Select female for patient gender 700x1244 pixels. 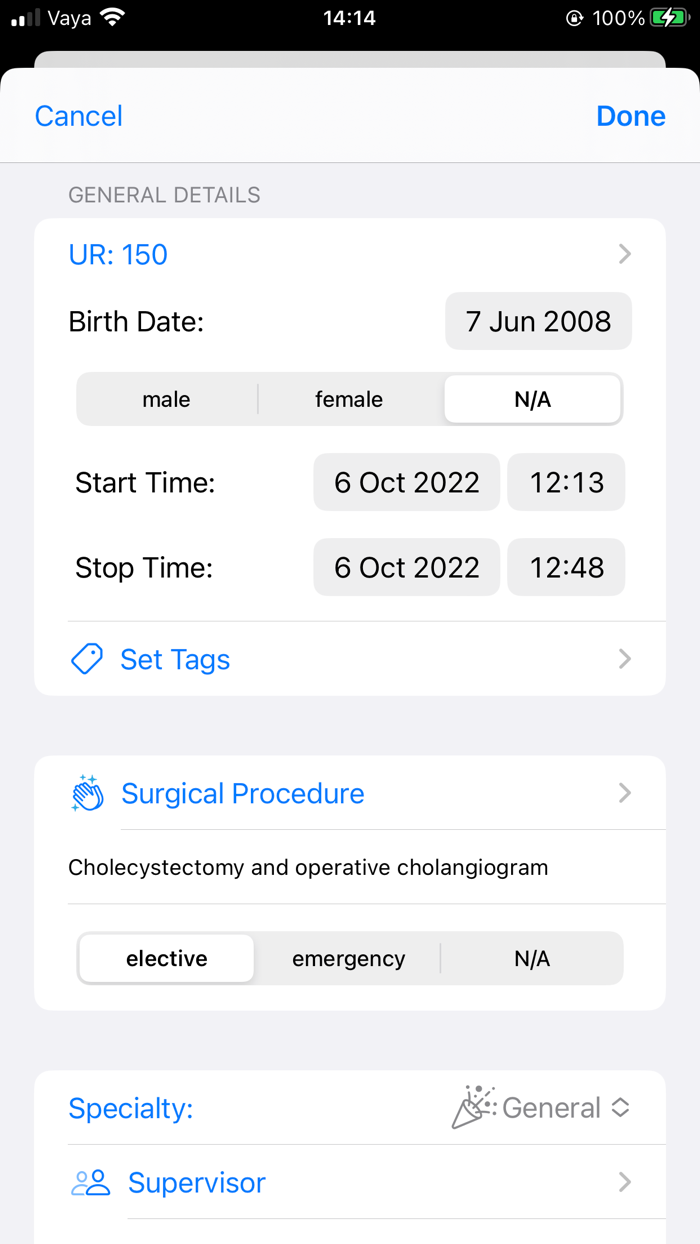tap(348, 398)
